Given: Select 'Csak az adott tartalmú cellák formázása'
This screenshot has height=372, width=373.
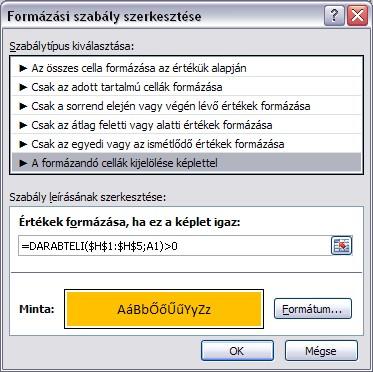Looking at the screenshot, I should [186, 87].
